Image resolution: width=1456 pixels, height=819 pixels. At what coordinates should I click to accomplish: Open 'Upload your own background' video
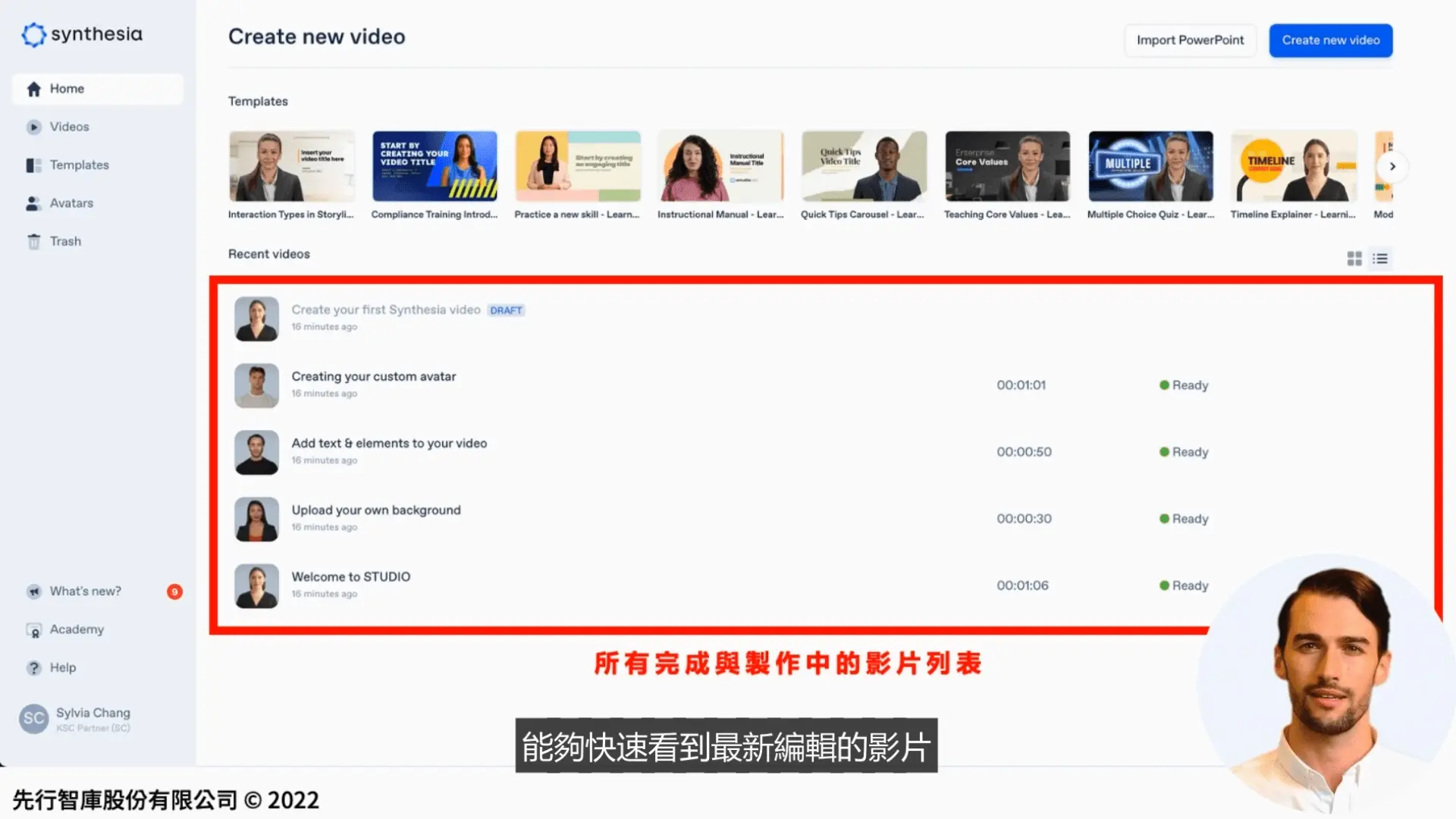[376, 510]
